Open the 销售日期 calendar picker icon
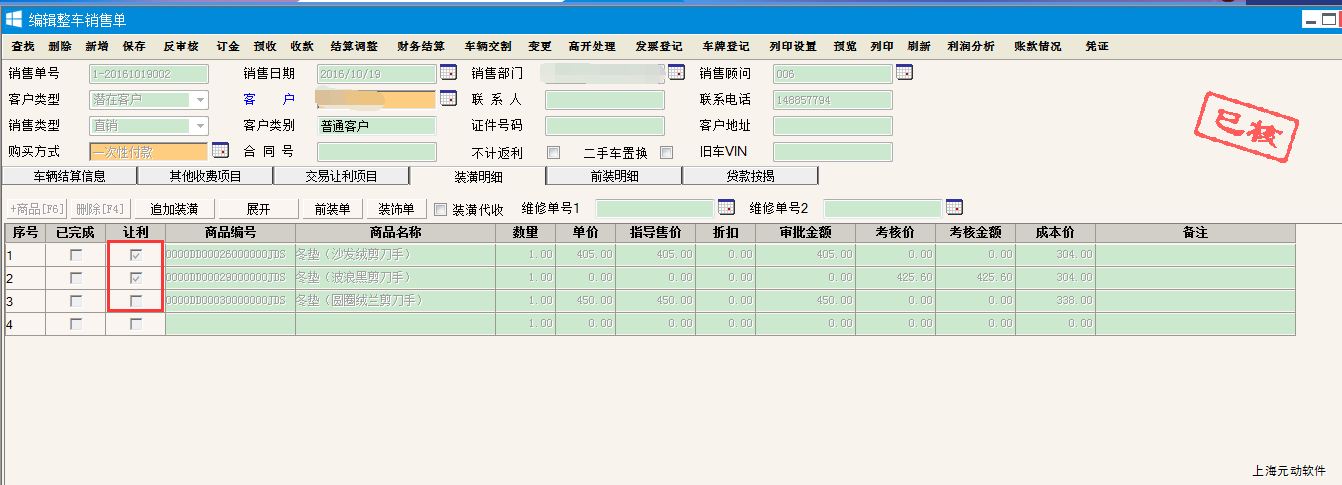Screen dimensions: 1342x485 click(448, 73)
